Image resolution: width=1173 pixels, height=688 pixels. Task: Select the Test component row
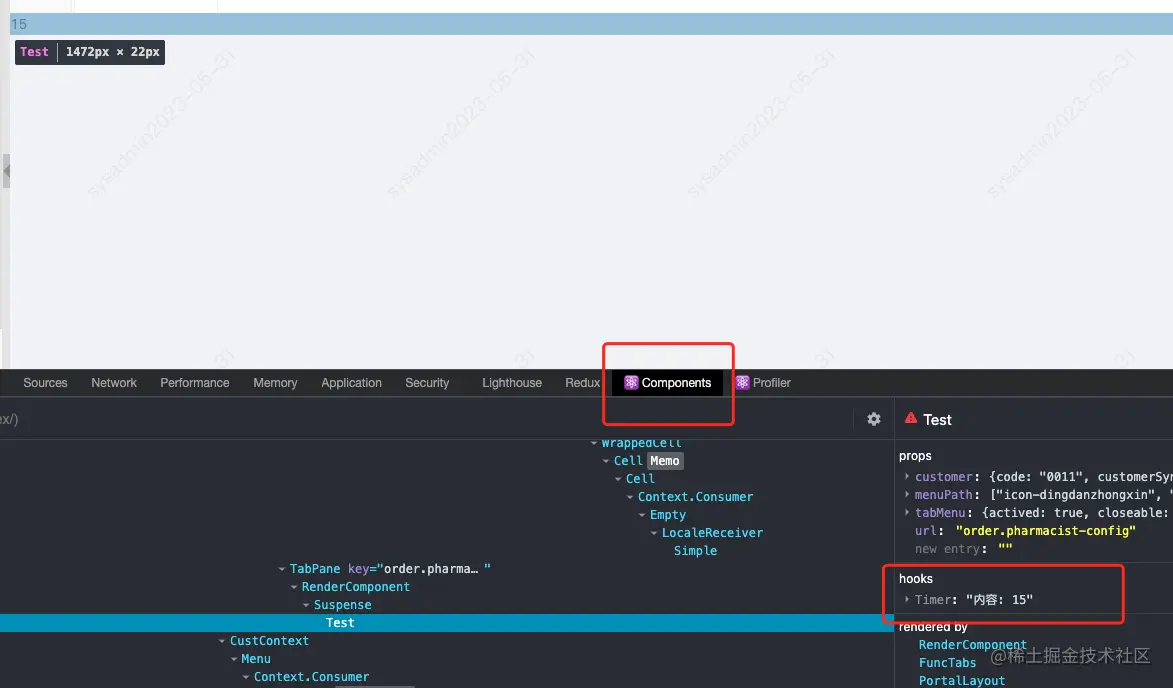coord(447,623)
